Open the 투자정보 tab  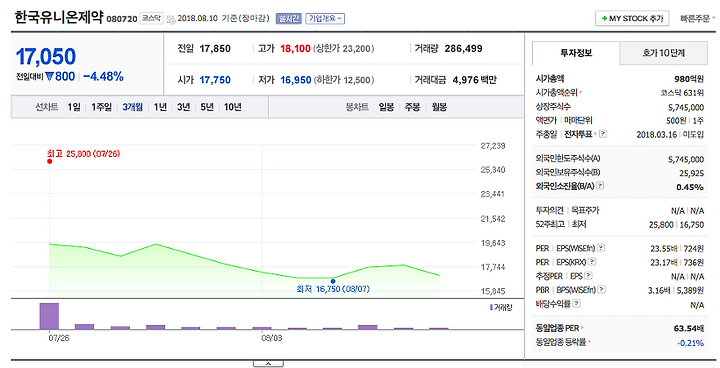(576, 53)
